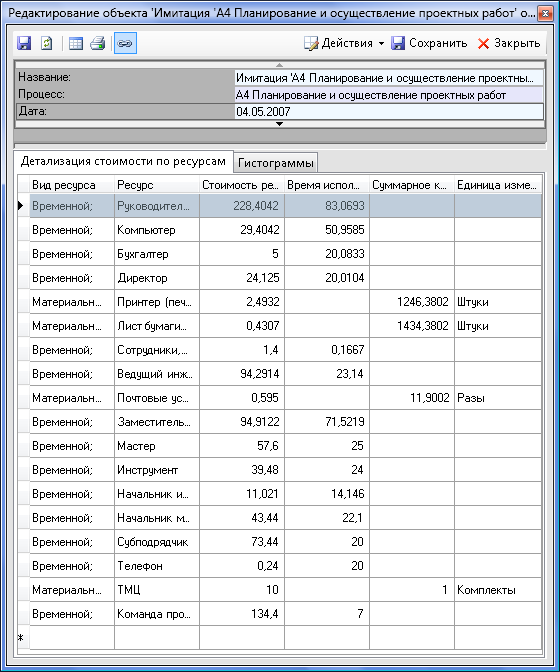
Task: Expand properties panel using the down arrow
Action: click(x=279, y=124)
